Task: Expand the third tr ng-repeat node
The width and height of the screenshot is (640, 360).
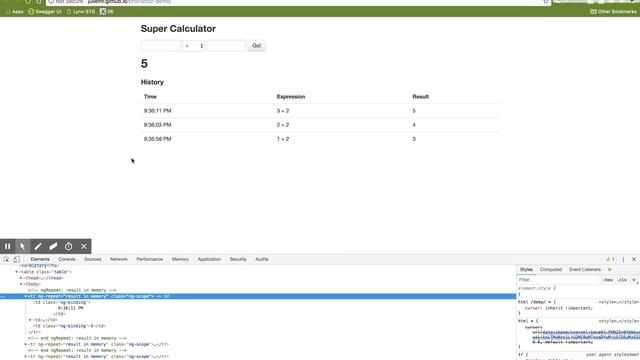Action: tap(26, 356)
